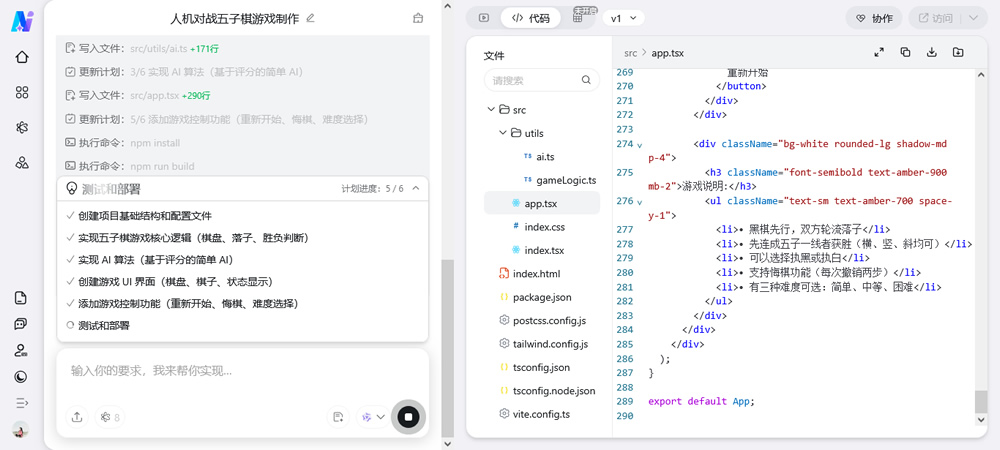Screen dimensions: 1000x450
Task: Click the chat input field 输入你的要求
Action: (240, 370)
